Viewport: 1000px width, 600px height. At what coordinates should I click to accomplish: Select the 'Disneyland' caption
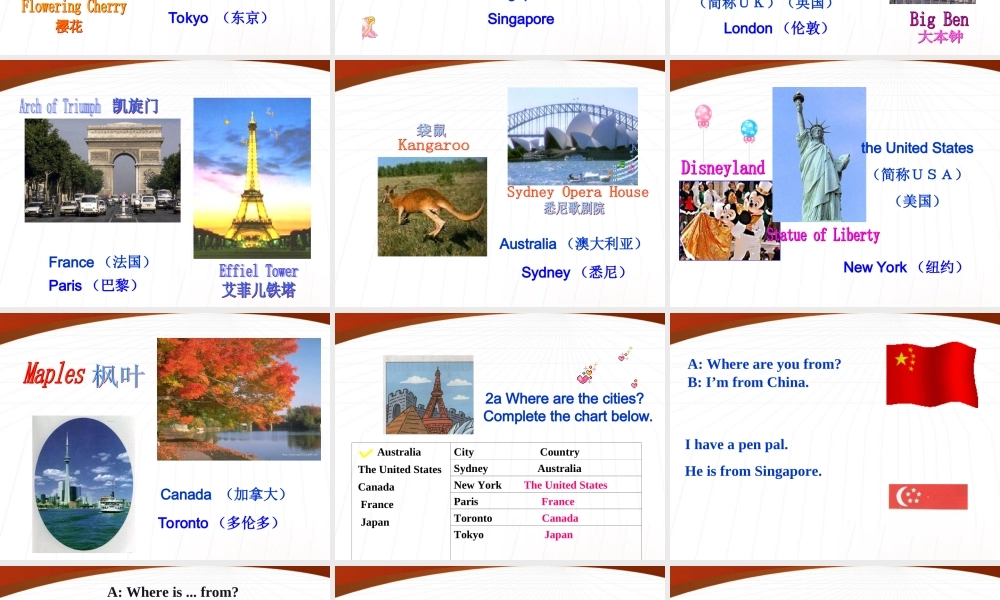pos(723,168)
